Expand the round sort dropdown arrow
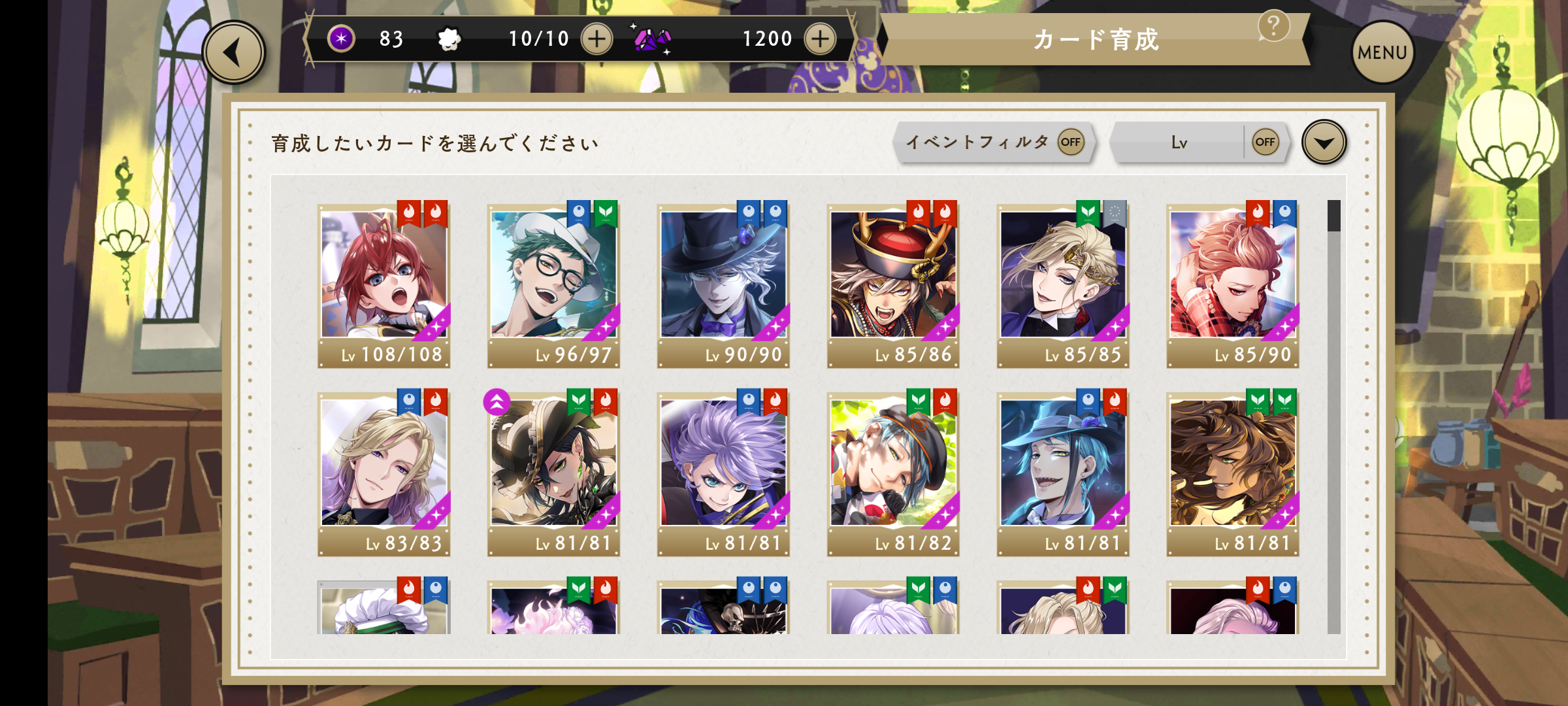 [1324, 142]
